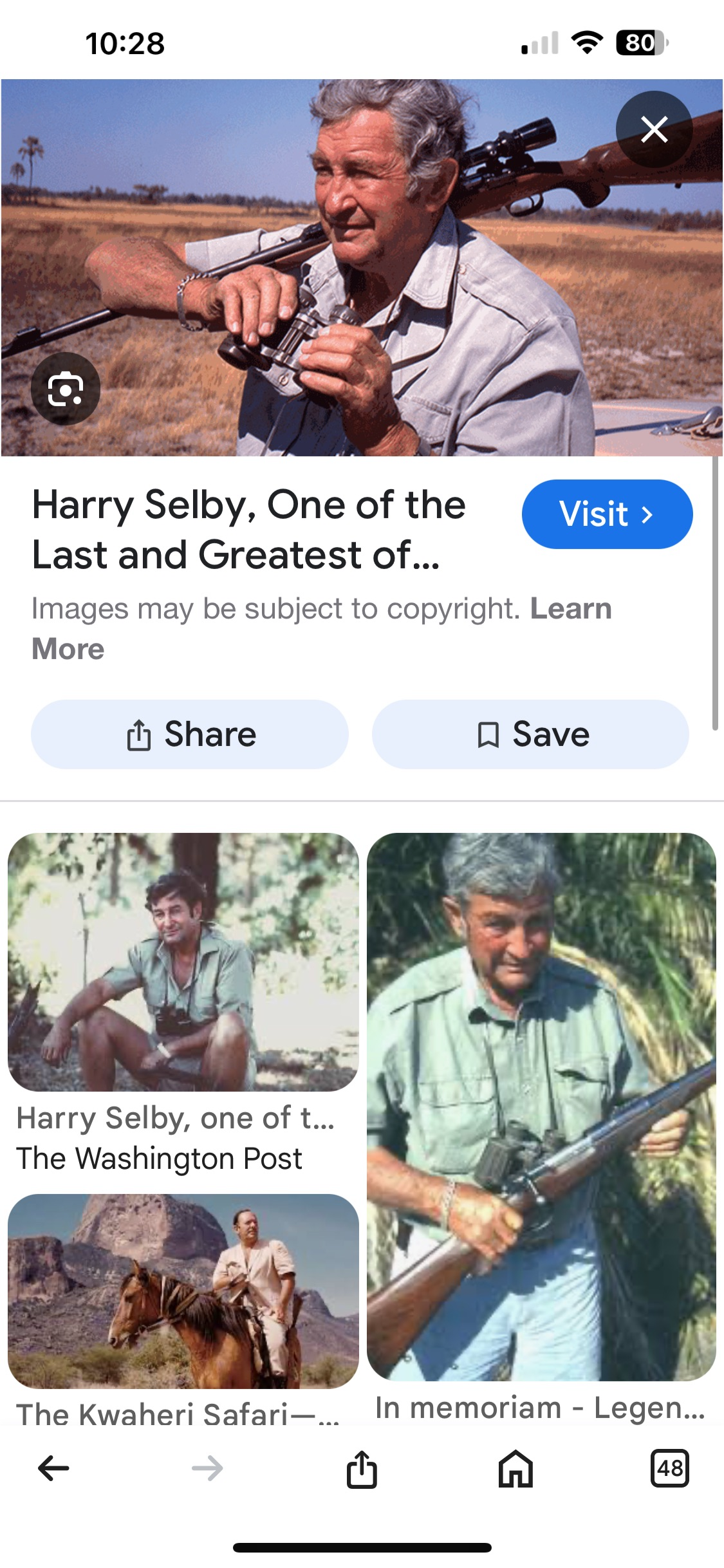Go to the home page icon
The height and width of the screenshot is (1568, 724).
(515, 1468)
